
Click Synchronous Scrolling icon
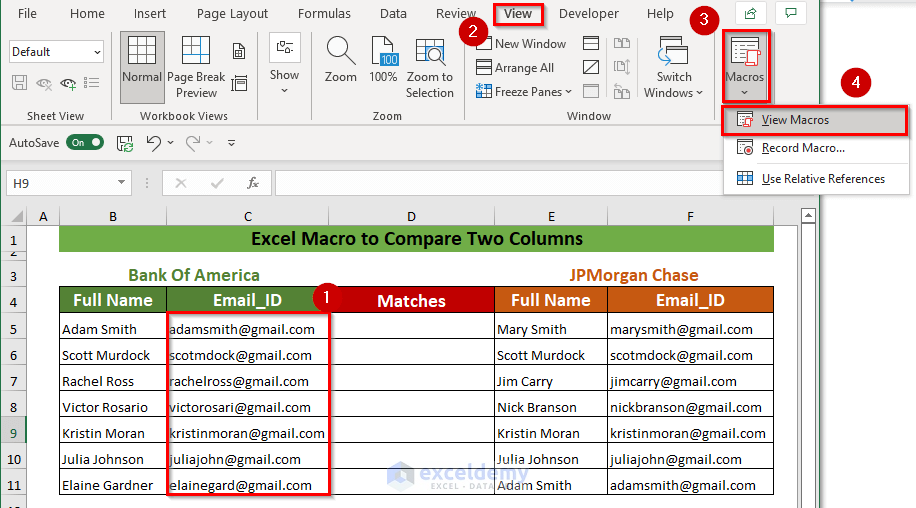click(622, 67)
